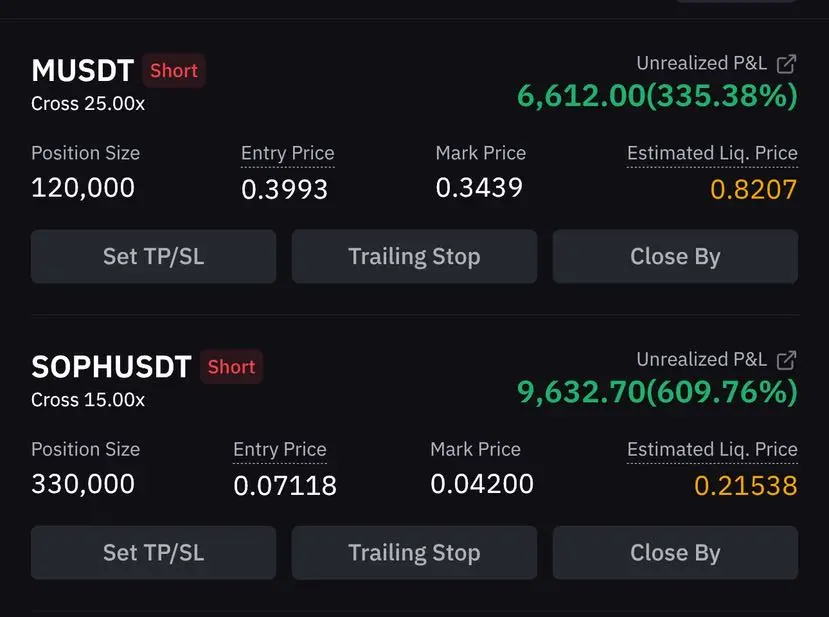Tap the MUSDT Short badge
829x617 pixels.
(x=173, y=70)
